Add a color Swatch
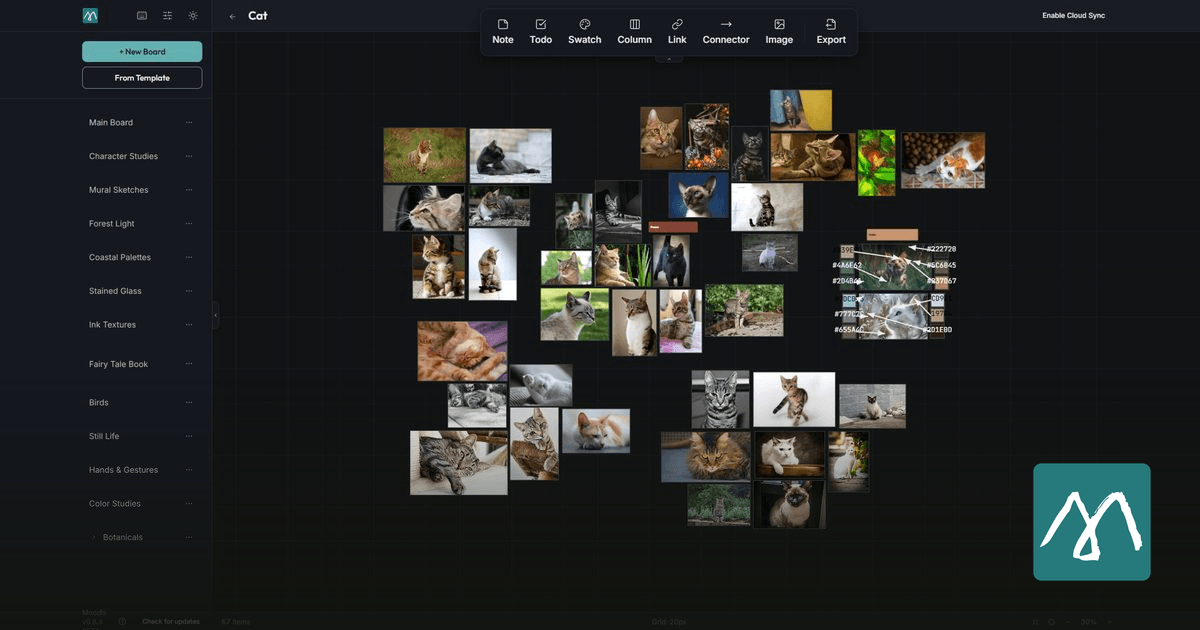The width and height of the screenshot is (1200, 630). pyautogui.click(x=585, y=32)
